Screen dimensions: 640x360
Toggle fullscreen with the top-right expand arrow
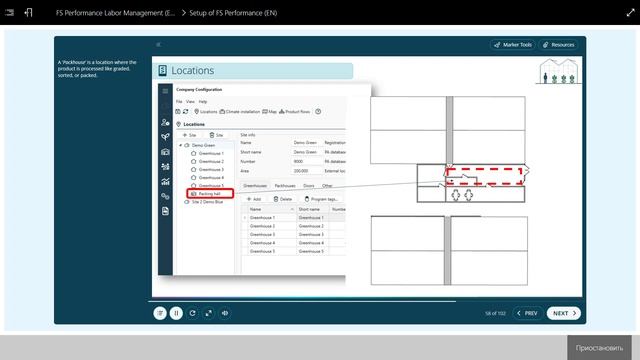click(630, 13)
